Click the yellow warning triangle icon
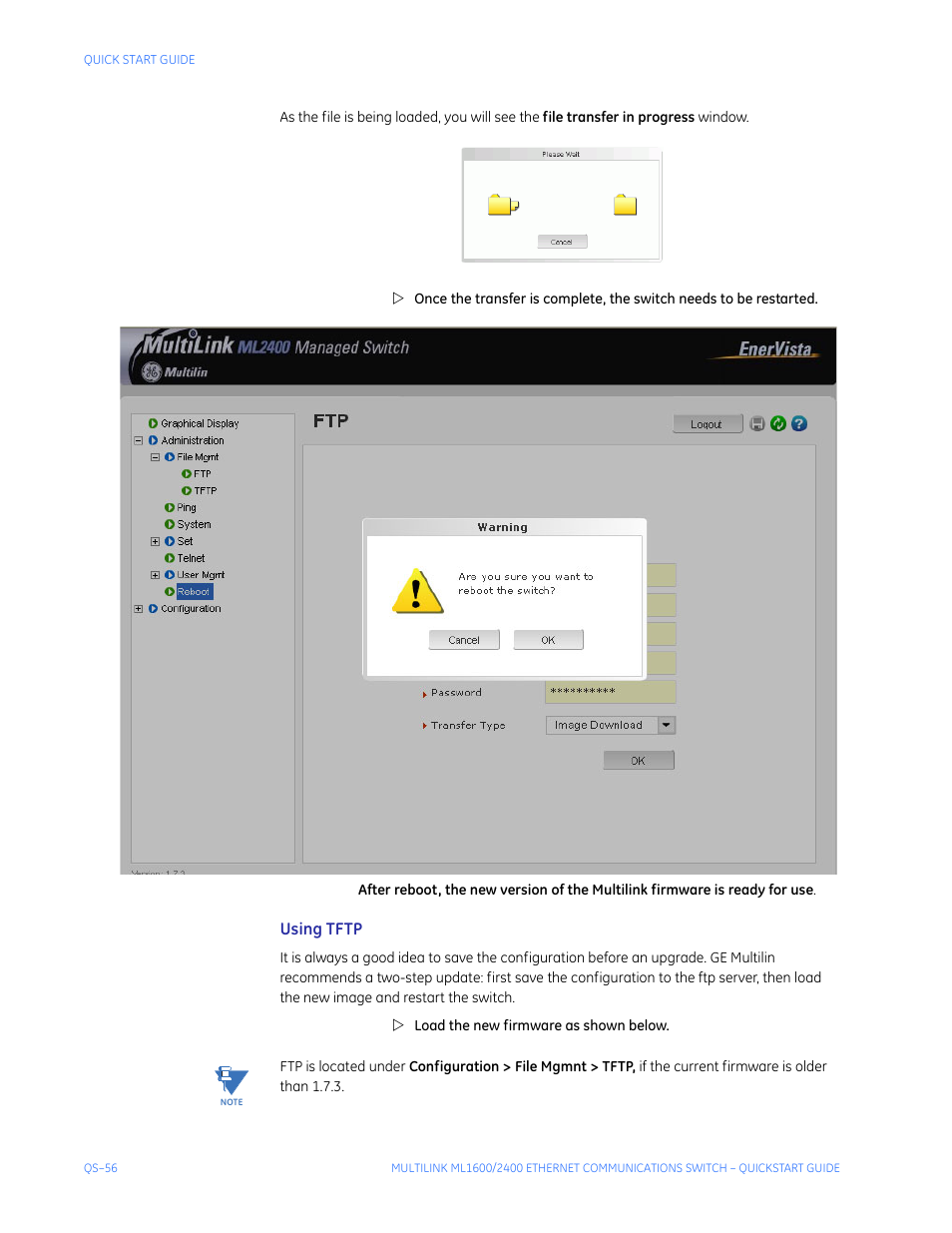 (x=418, y=591)
